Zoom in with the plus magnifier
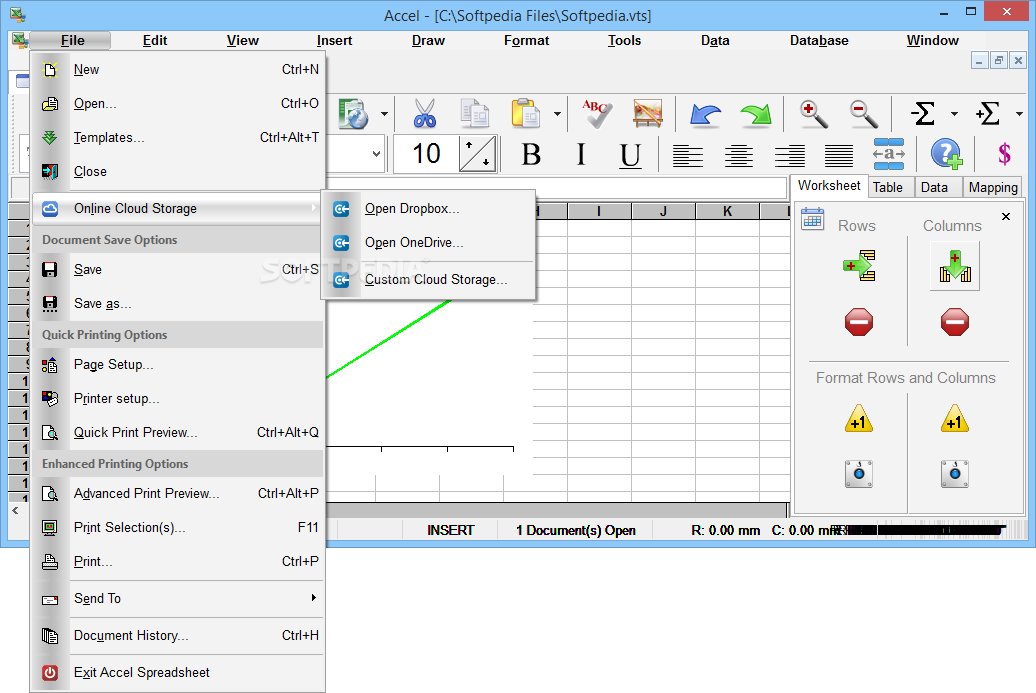Viewport: 1036px width, 693px height. click(813, 114)
